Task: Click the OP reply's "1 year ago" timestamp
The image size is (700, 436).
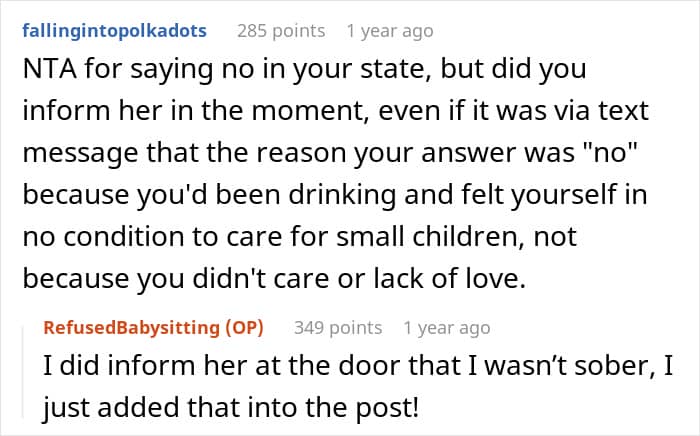Action: tap(446, 327)
